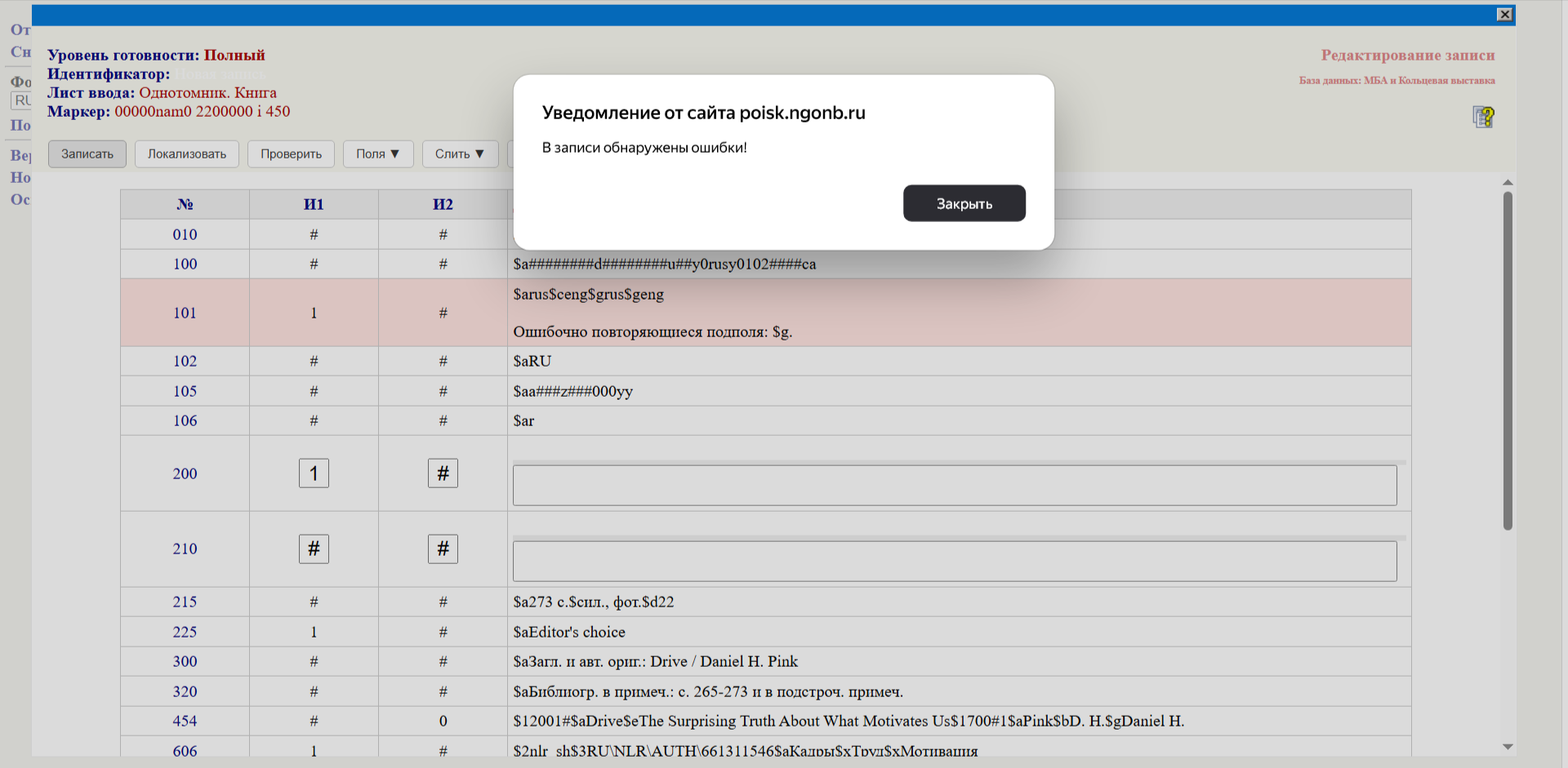Click the help icon with question mark
This screenshot has height=768, width=1568.
pos(1483,117)
